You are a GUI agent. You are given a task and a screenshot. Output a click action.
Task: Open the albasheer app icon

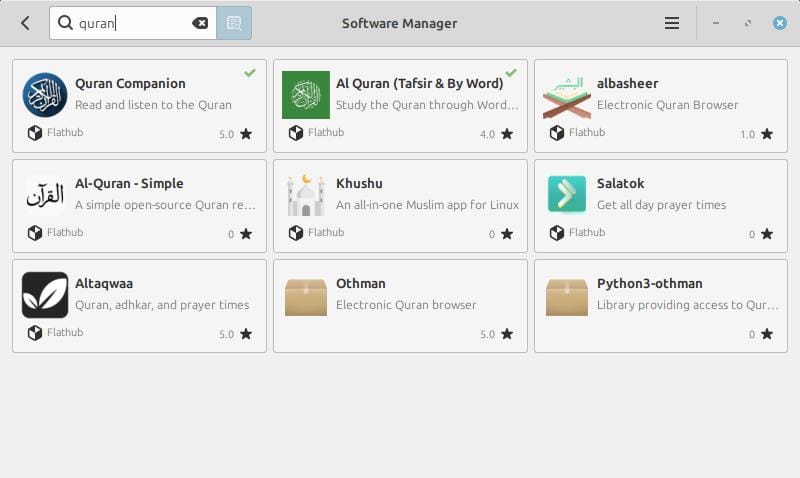pyautogui.click(x=567, y=97)
